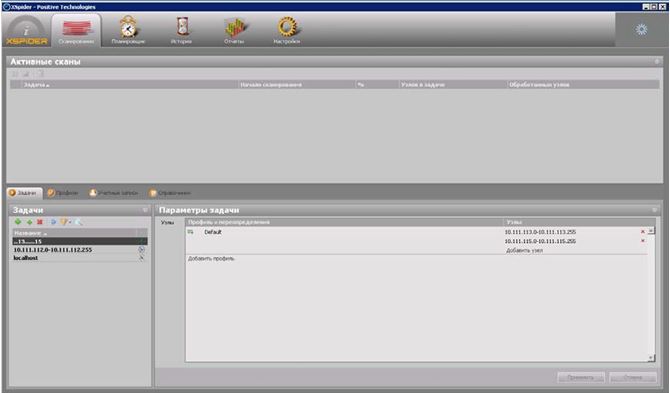The width and height of the screenshot is (670, 393).
Task: Open the Отчеты chart tab
Action: pos(234,30)
